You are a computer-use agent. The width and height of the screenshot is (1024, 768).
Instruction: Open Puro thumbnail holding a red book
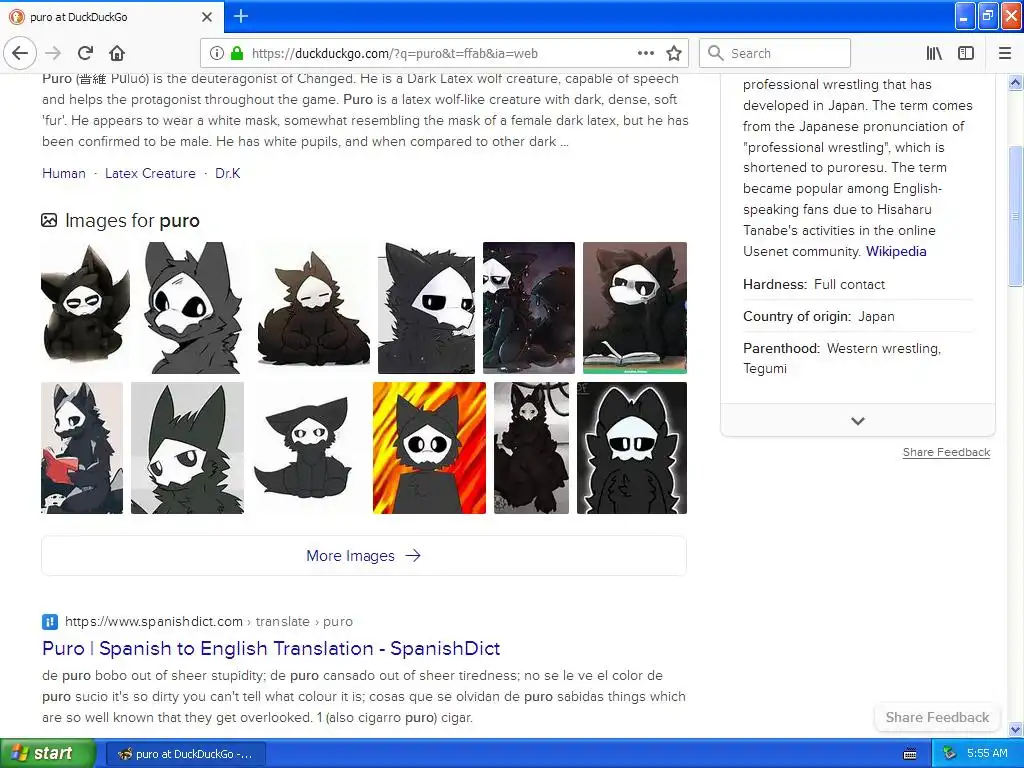pyautogui.click(x=82, y=448)
